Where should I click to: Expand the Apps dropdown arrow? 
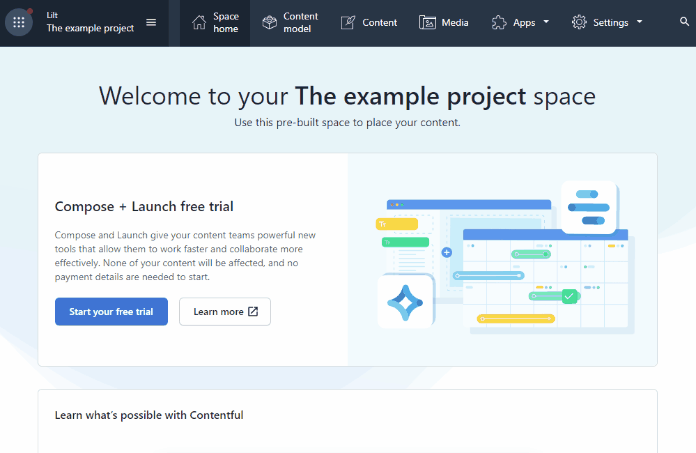point(546,21)
